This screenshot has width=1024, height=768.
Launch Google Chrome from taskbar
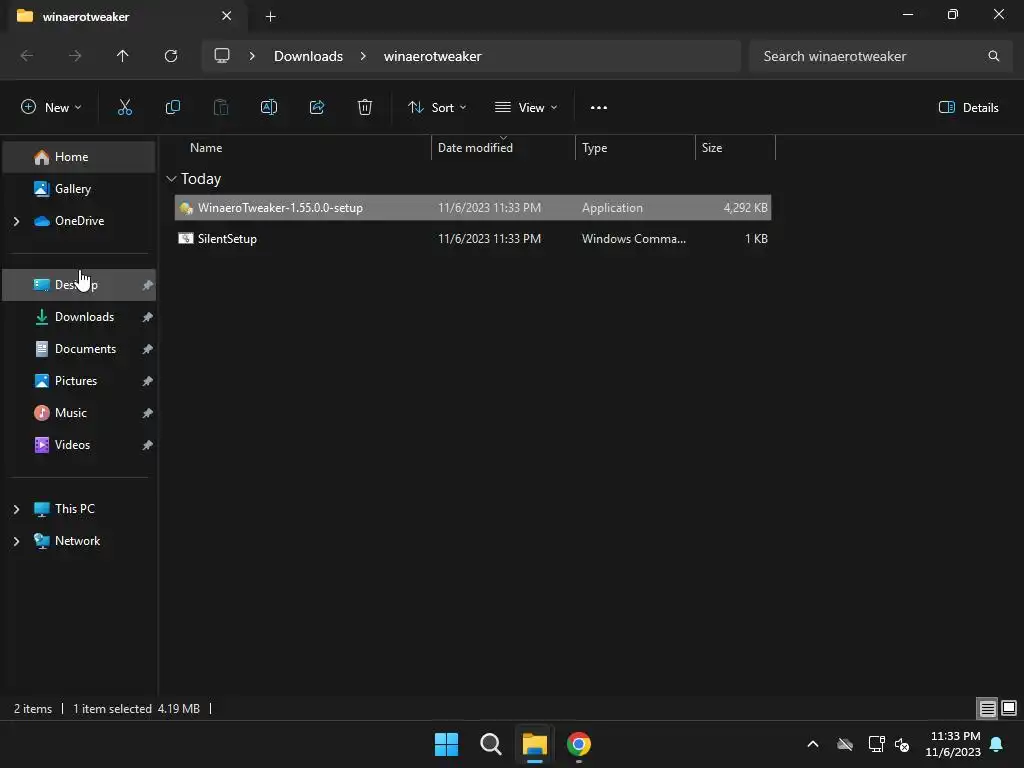(579, 744)
